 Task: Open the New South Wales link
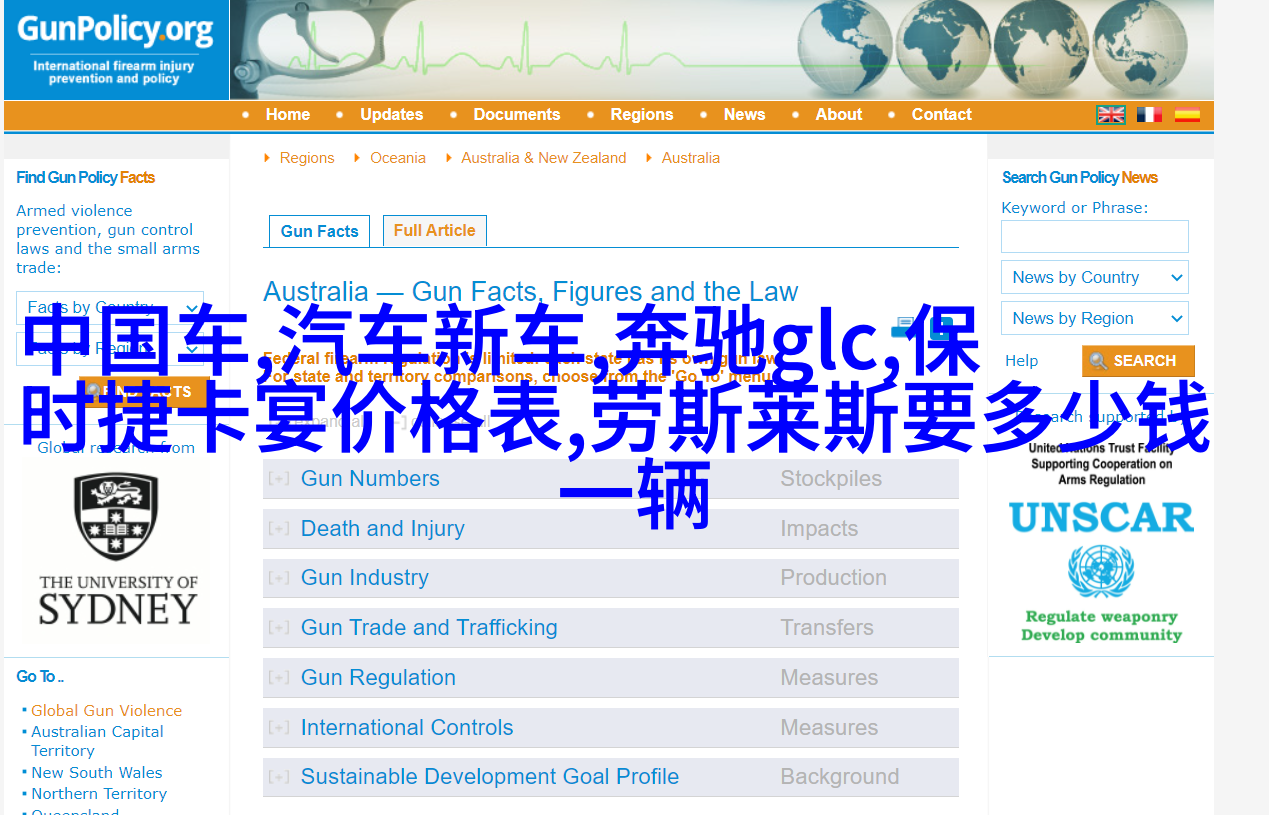[97, 773]
